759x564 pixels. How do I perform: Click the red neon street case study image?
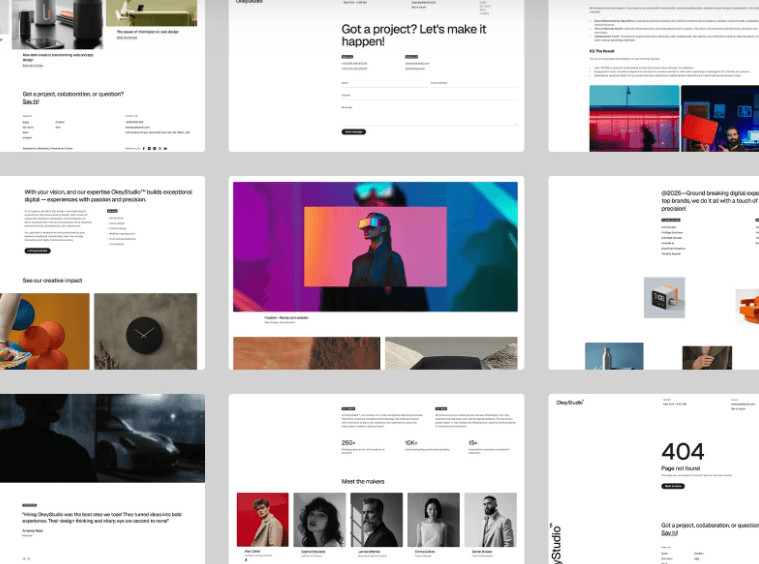(x=635, y=119)
